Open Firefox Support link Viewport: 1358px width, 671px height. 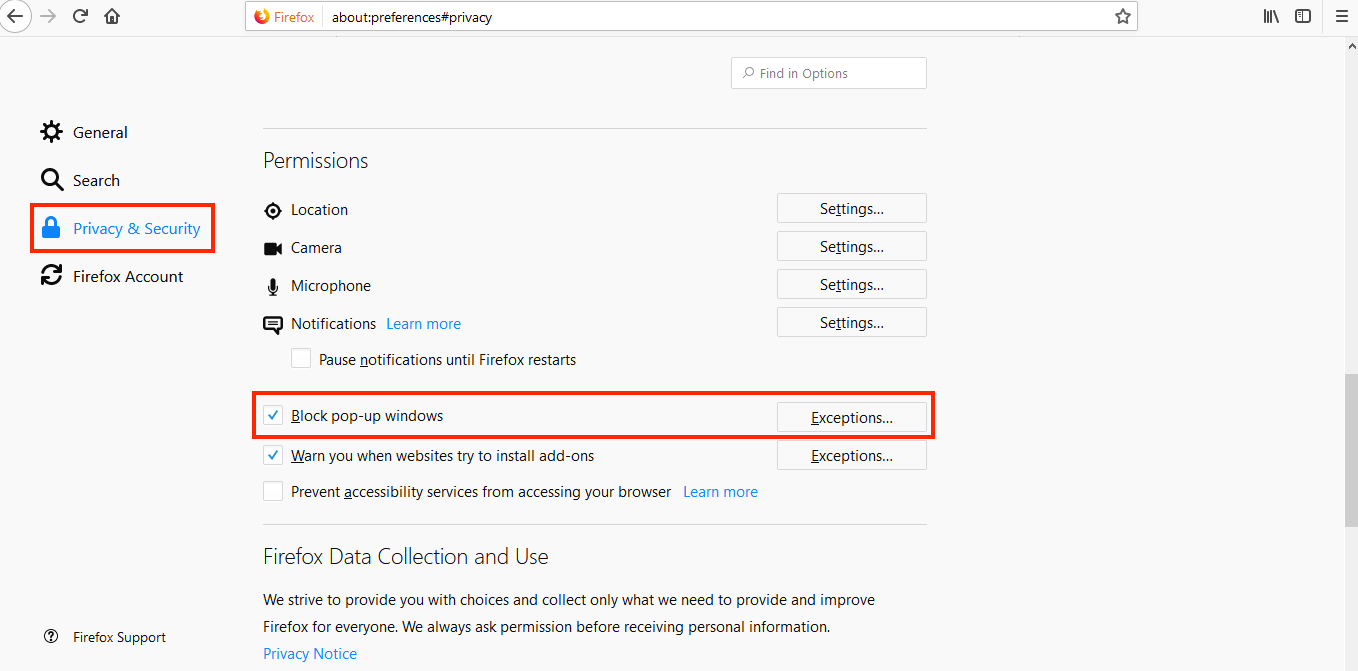(119, 637)
